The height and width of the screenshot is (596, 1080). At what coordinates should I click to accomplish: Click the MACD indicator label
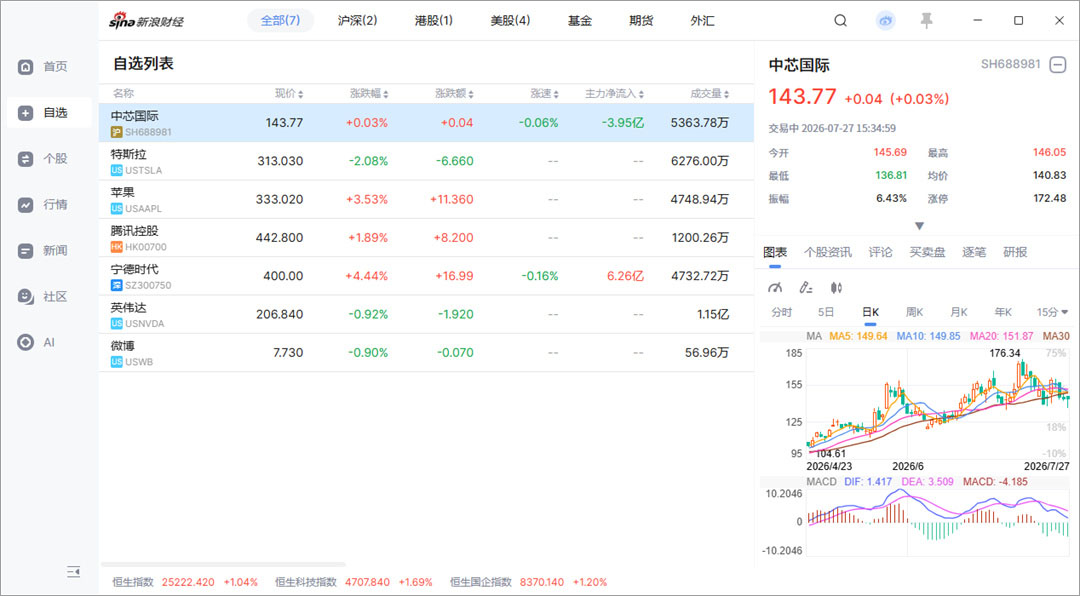(x=821, y=482)
